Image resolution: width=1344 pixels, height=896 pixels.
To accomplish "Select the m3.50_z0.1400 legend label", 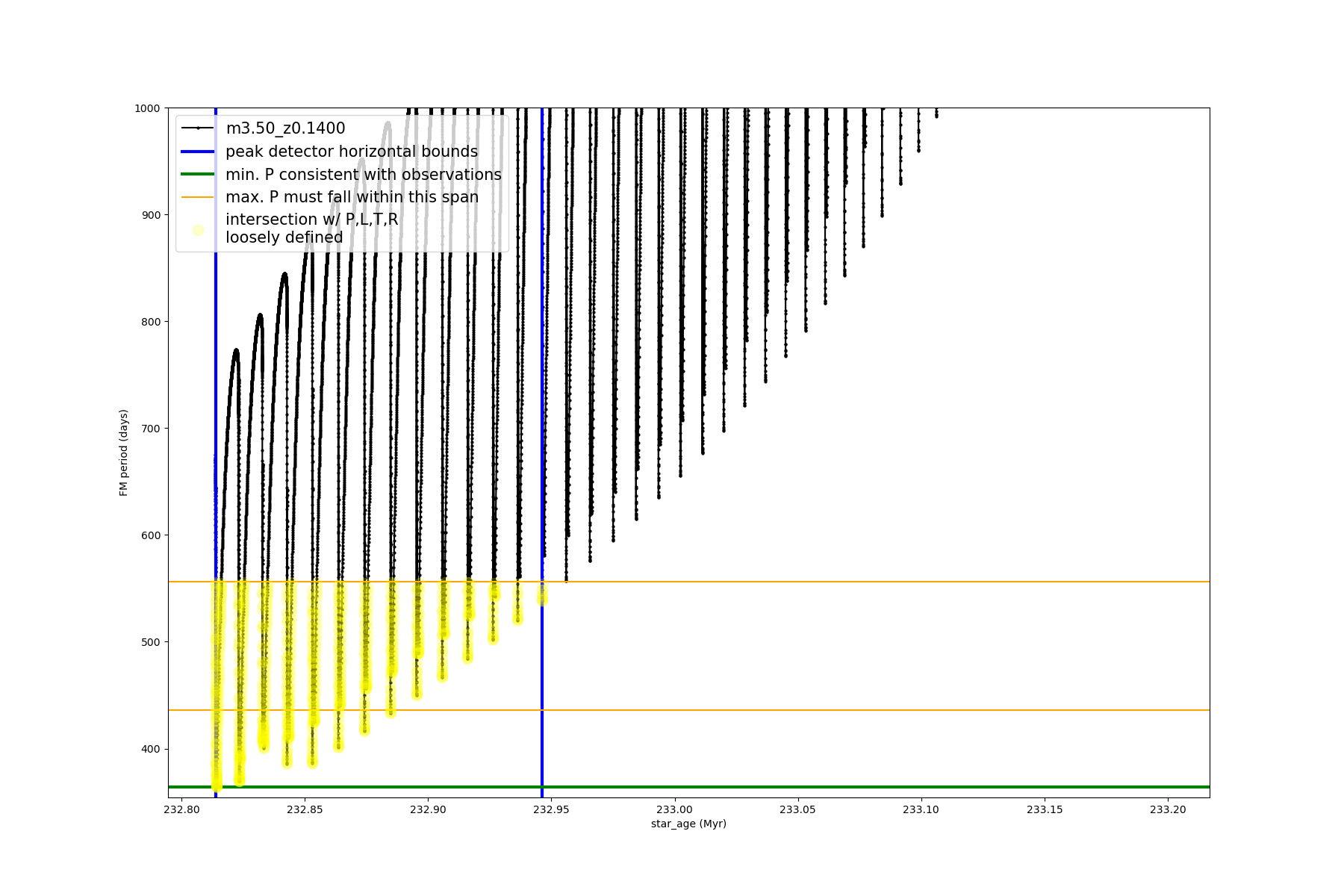I will 285,128.
